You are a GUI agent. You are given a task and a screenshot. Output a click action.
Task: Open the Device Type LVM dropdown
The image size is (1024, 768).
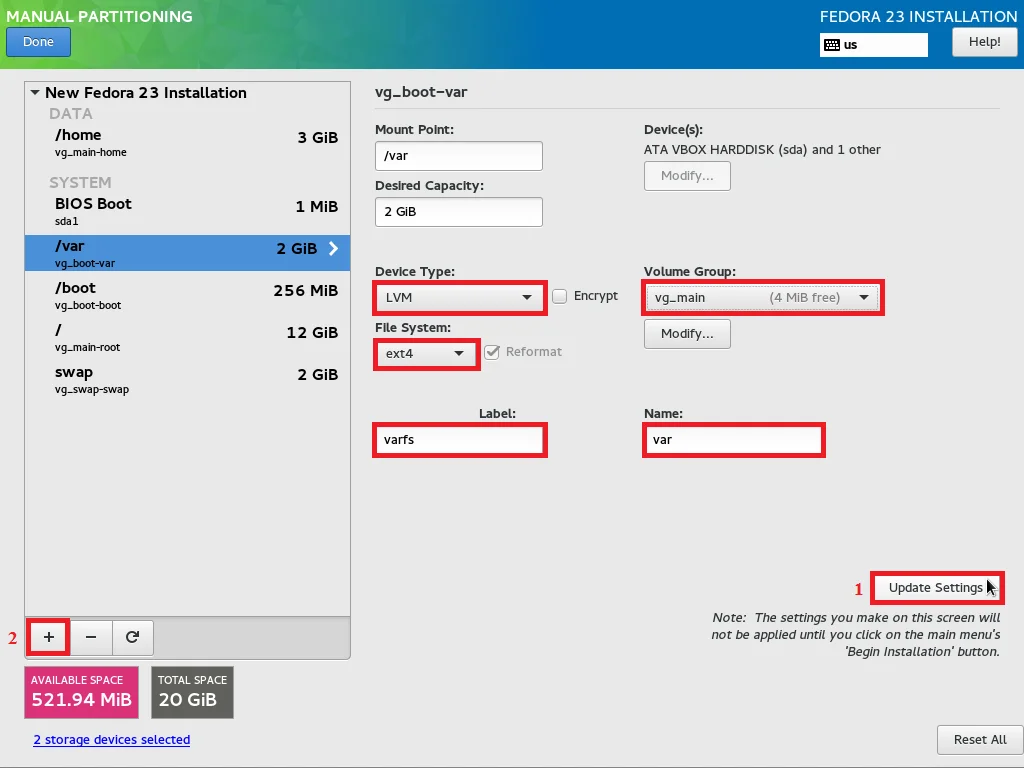tap(459, 298)
